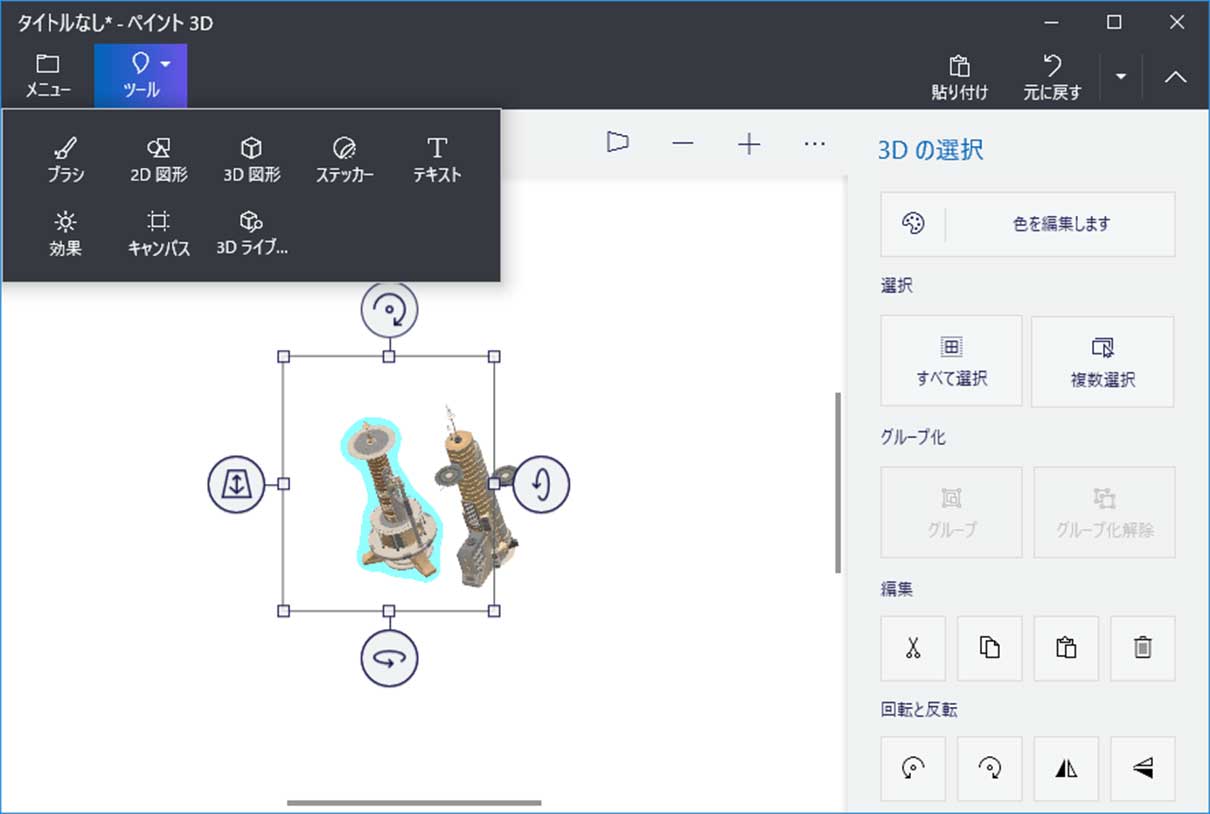Viewport: 1210px width, 814px height.
Task: Zoom in with the plus button
Action: (x=749, y=144)
